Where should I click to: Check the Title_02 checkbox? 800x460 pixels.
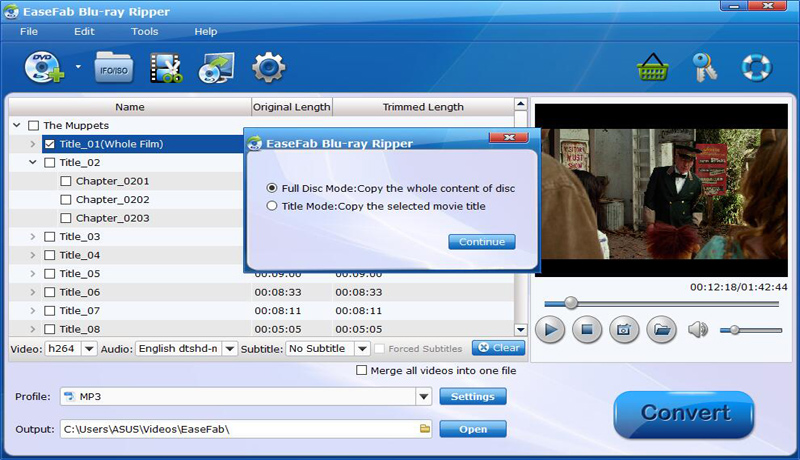point(49,163)
